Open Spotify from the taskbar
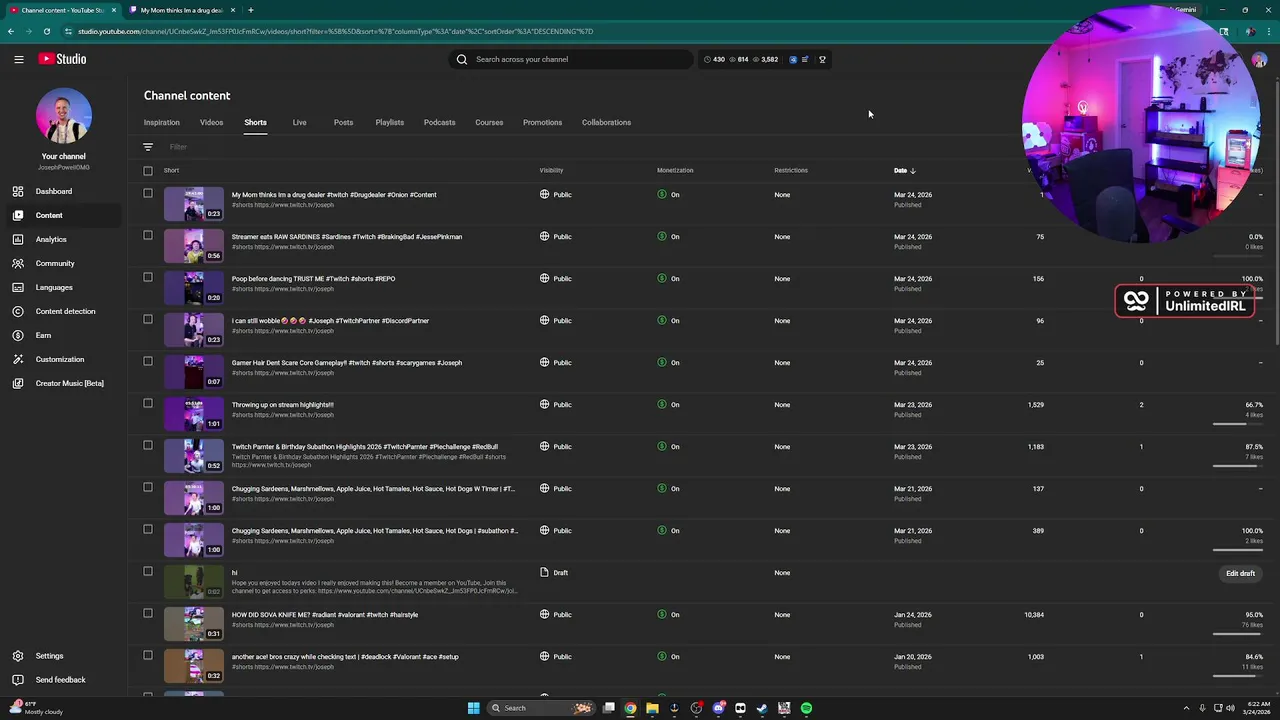 click(806, 708)
